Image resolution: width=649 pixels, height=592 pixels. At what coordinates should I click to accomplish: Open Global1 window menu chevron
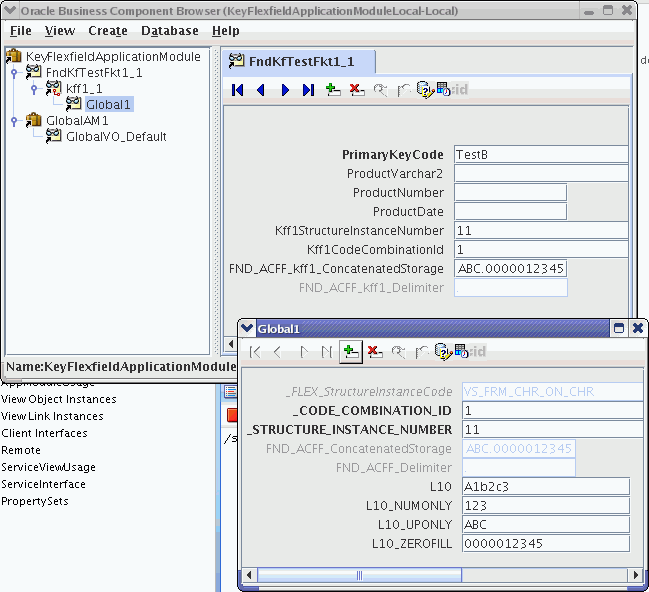[x=247, y=329]
